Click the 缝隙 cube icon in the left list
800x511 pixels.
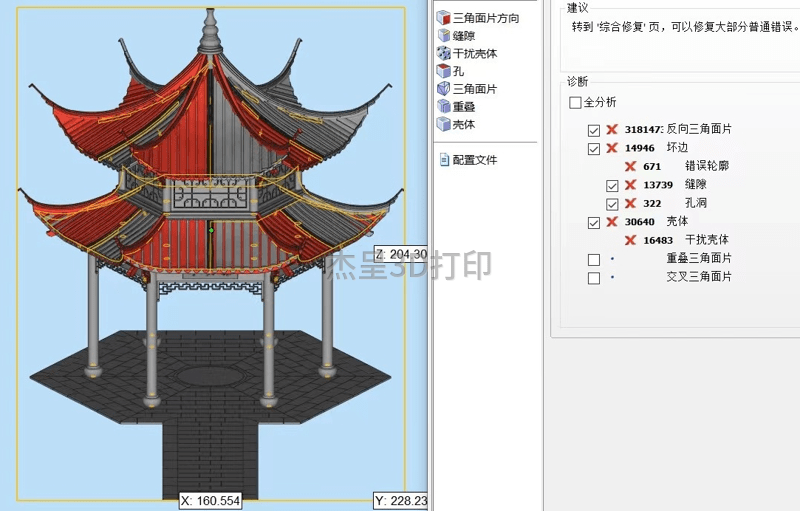pyautogui.click(x=444, y=36)
